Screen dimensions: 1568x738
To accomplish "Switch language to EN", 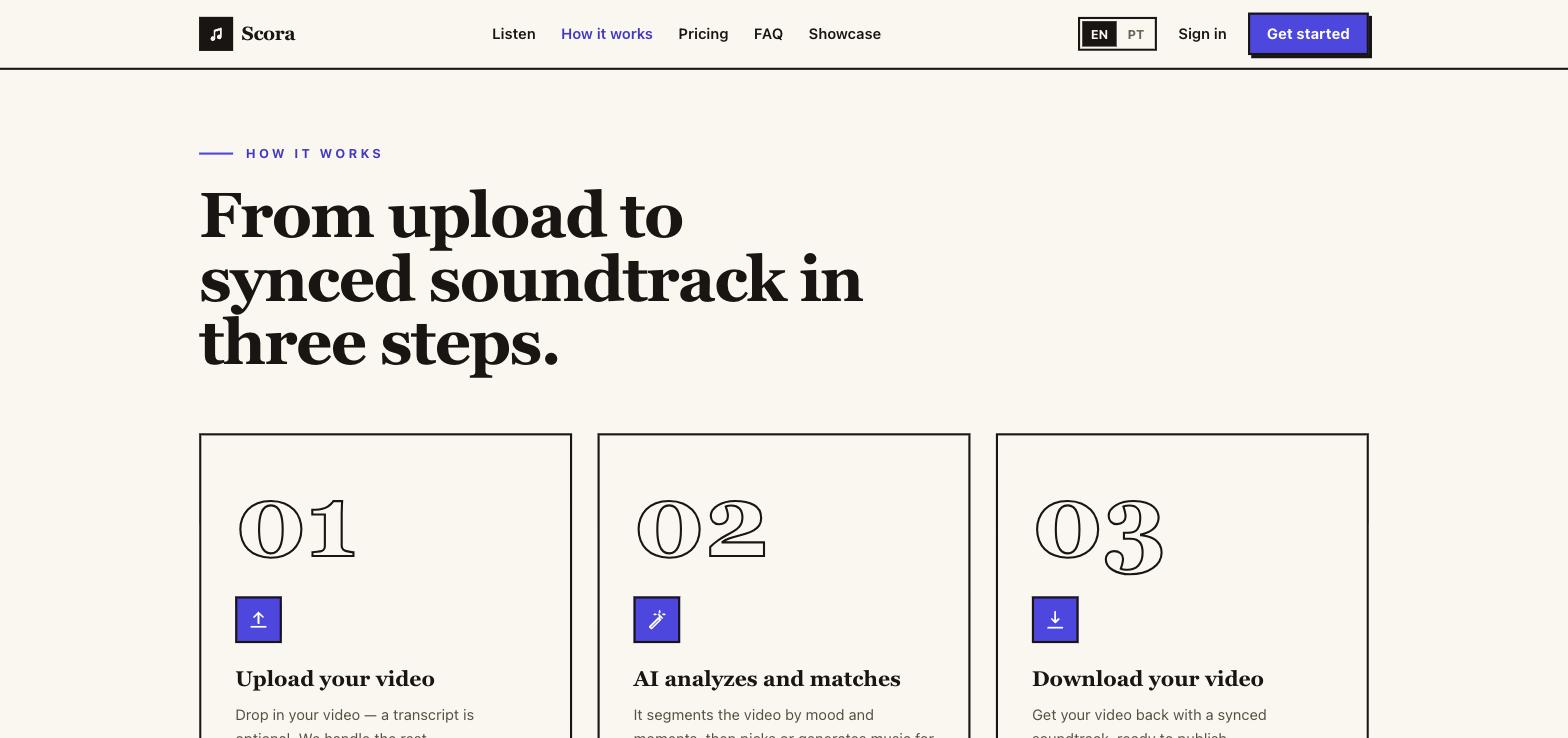I will (1099, 34).
